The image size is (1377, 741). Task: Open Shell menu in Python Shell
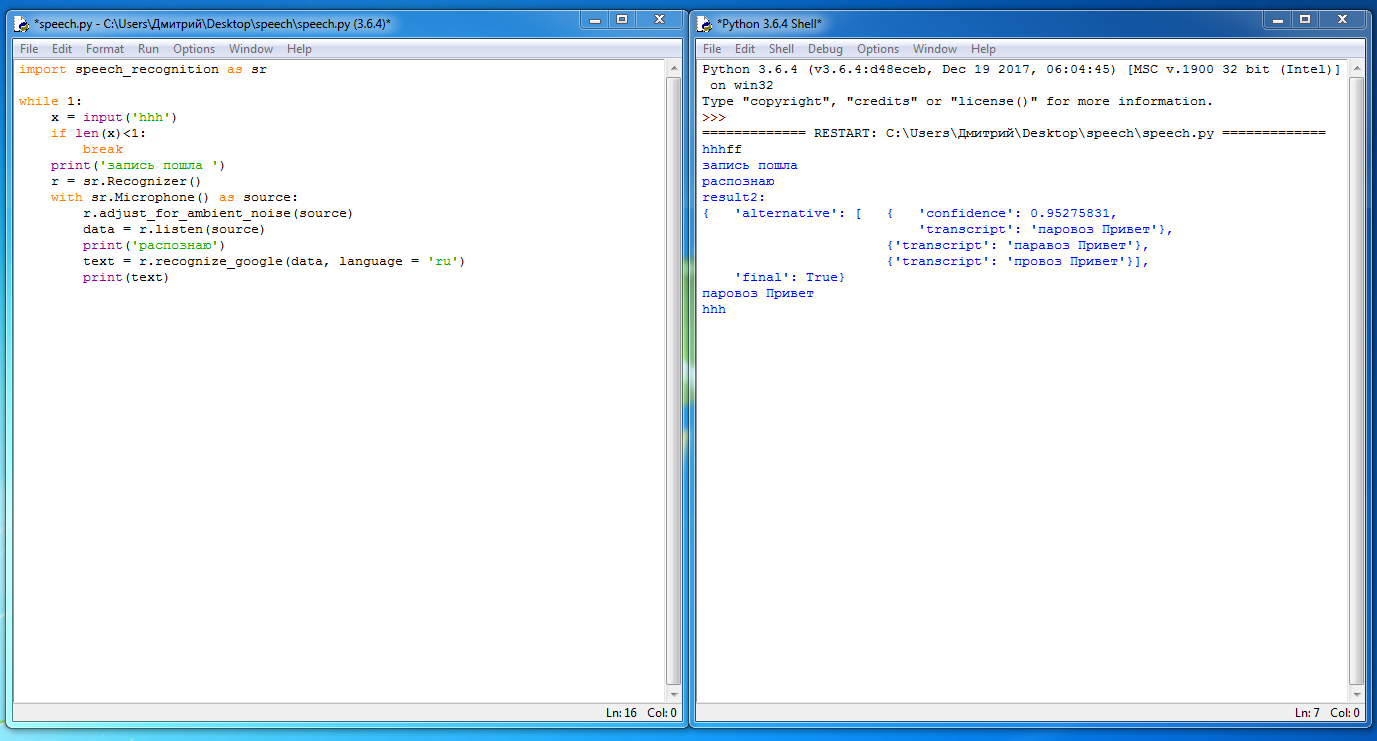point(781,48)
